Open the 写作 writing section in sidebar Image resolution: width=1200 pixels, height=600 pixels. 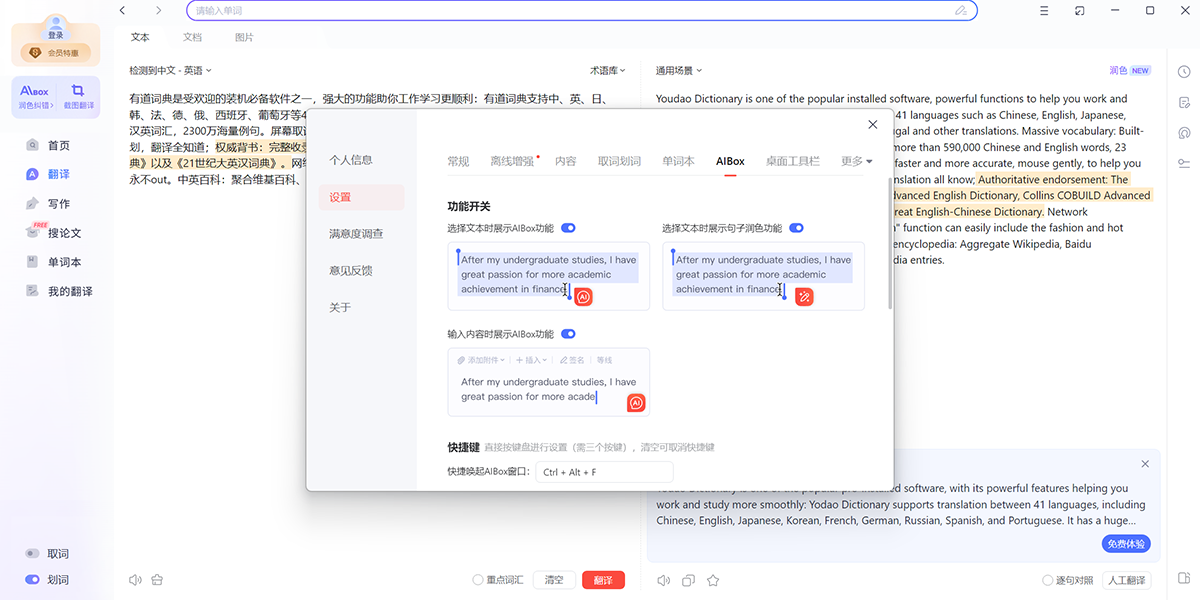click(58, 204)
